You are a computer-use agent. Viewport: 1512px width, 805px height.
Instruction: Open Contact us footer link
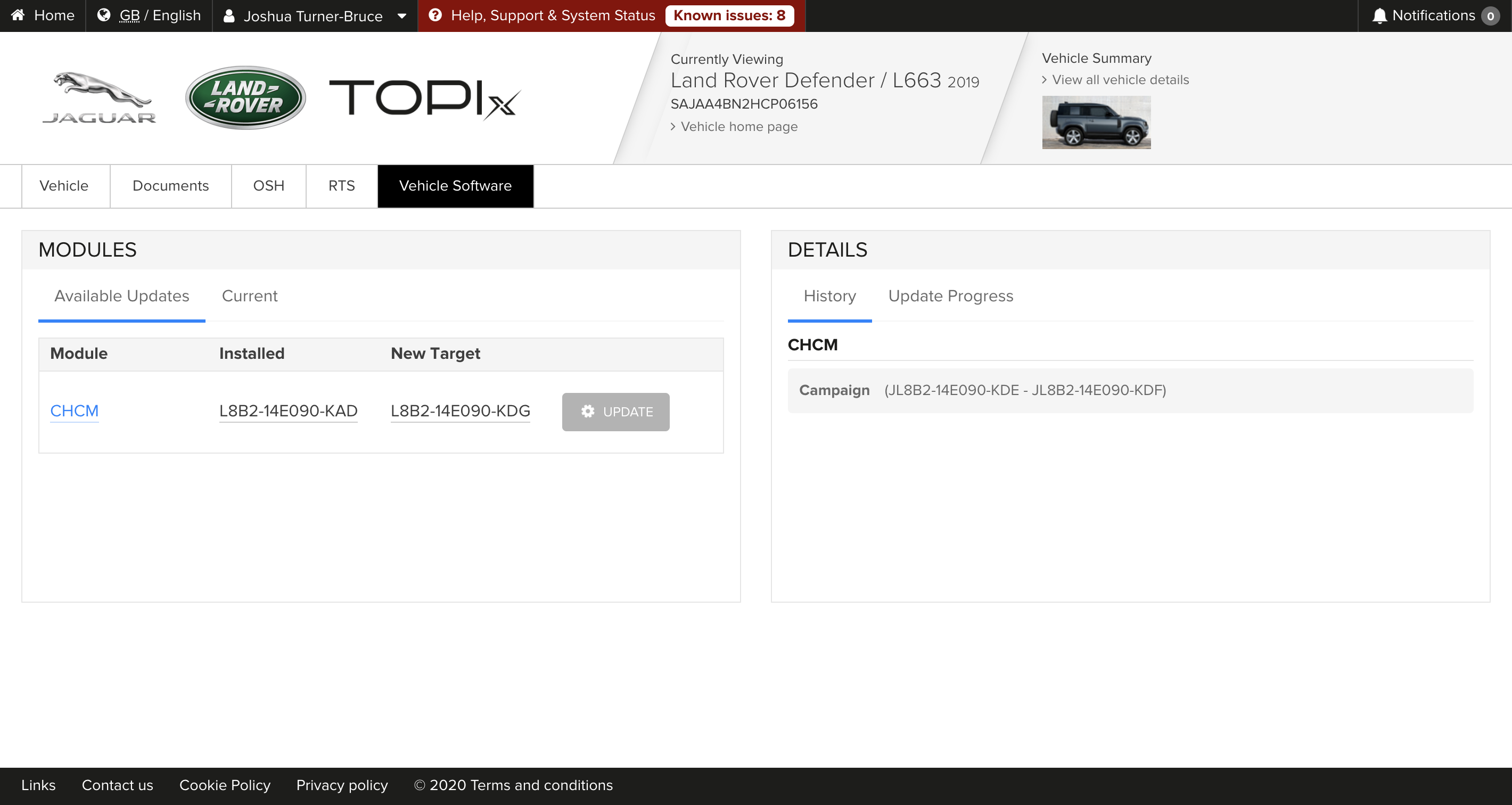pos(117,786)
